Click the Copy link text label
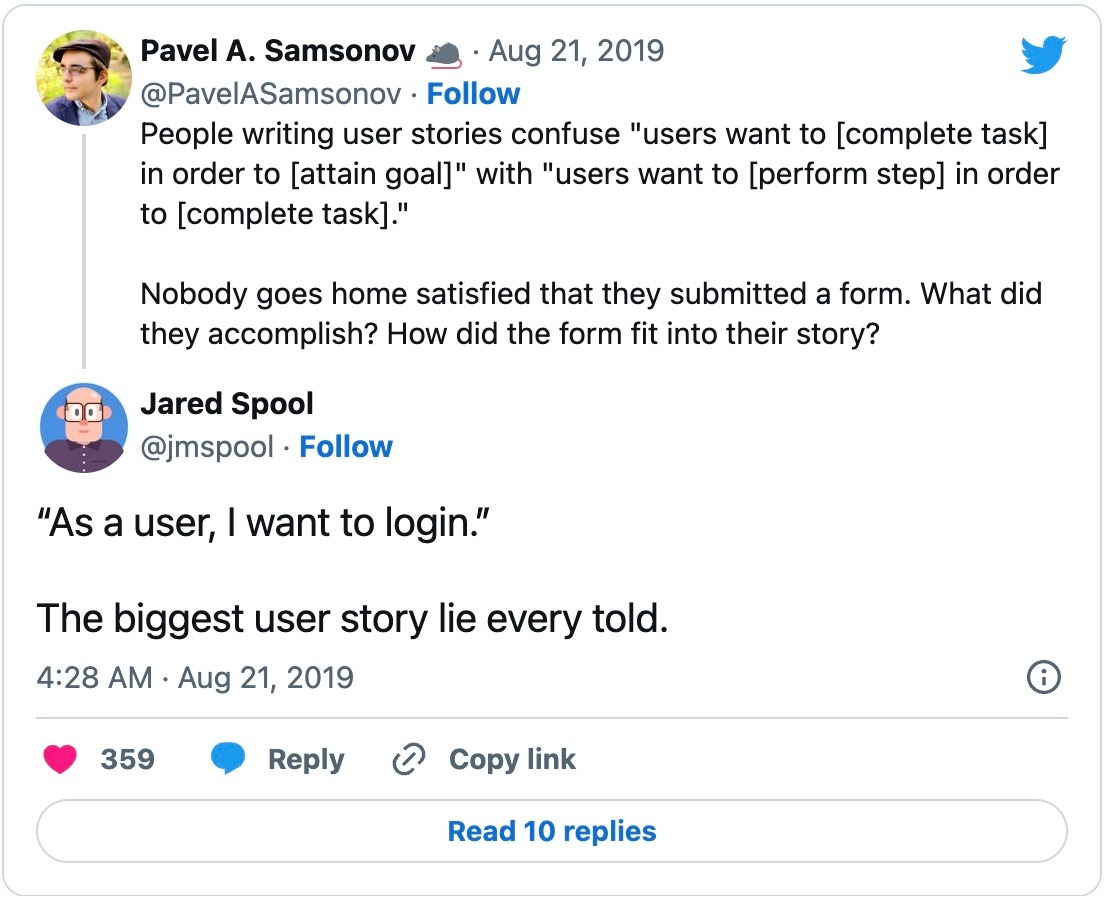 click(512, 760)
